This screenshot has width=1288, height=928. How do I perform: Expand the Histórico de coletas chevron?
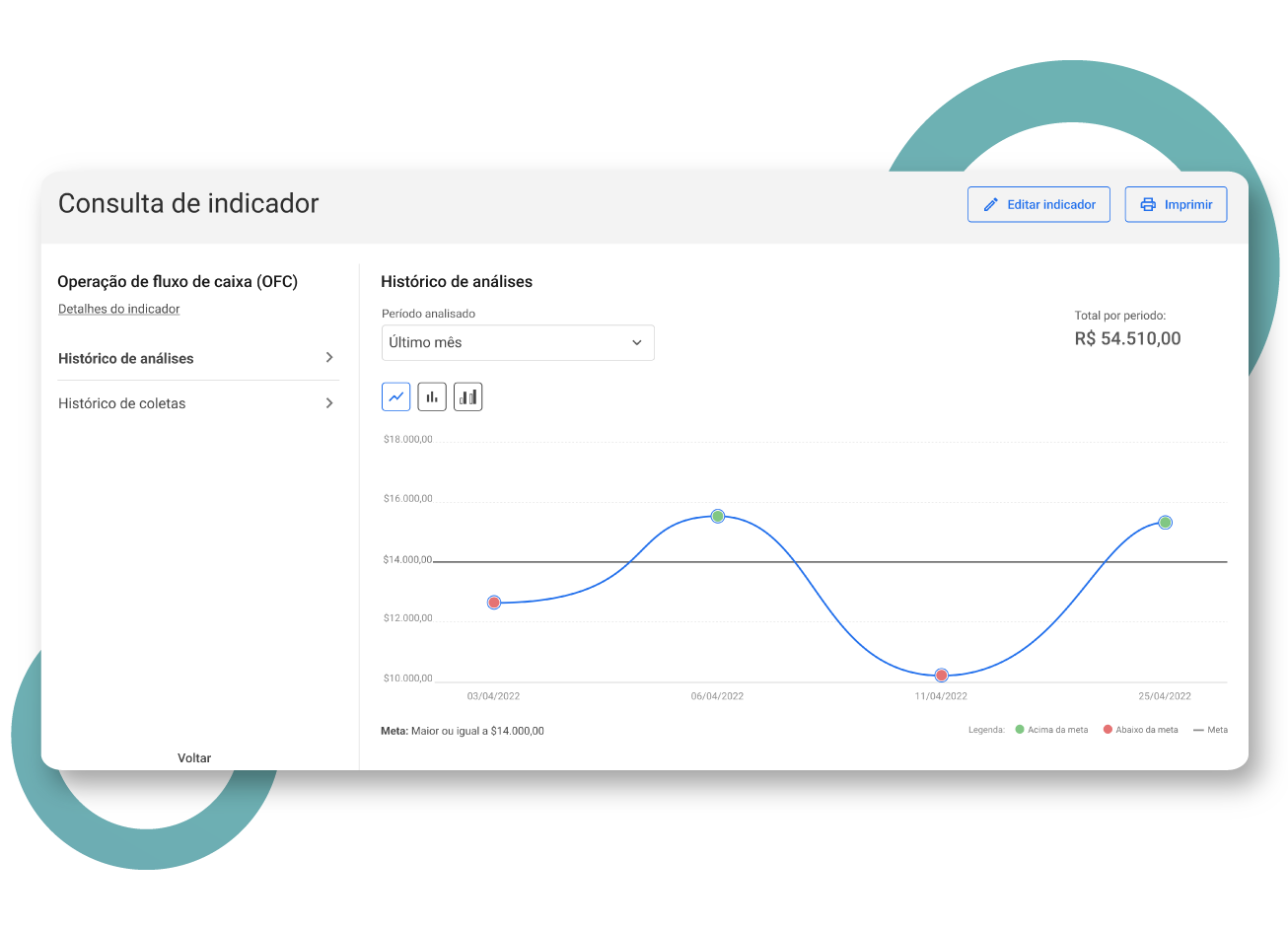tap(329, 402)
